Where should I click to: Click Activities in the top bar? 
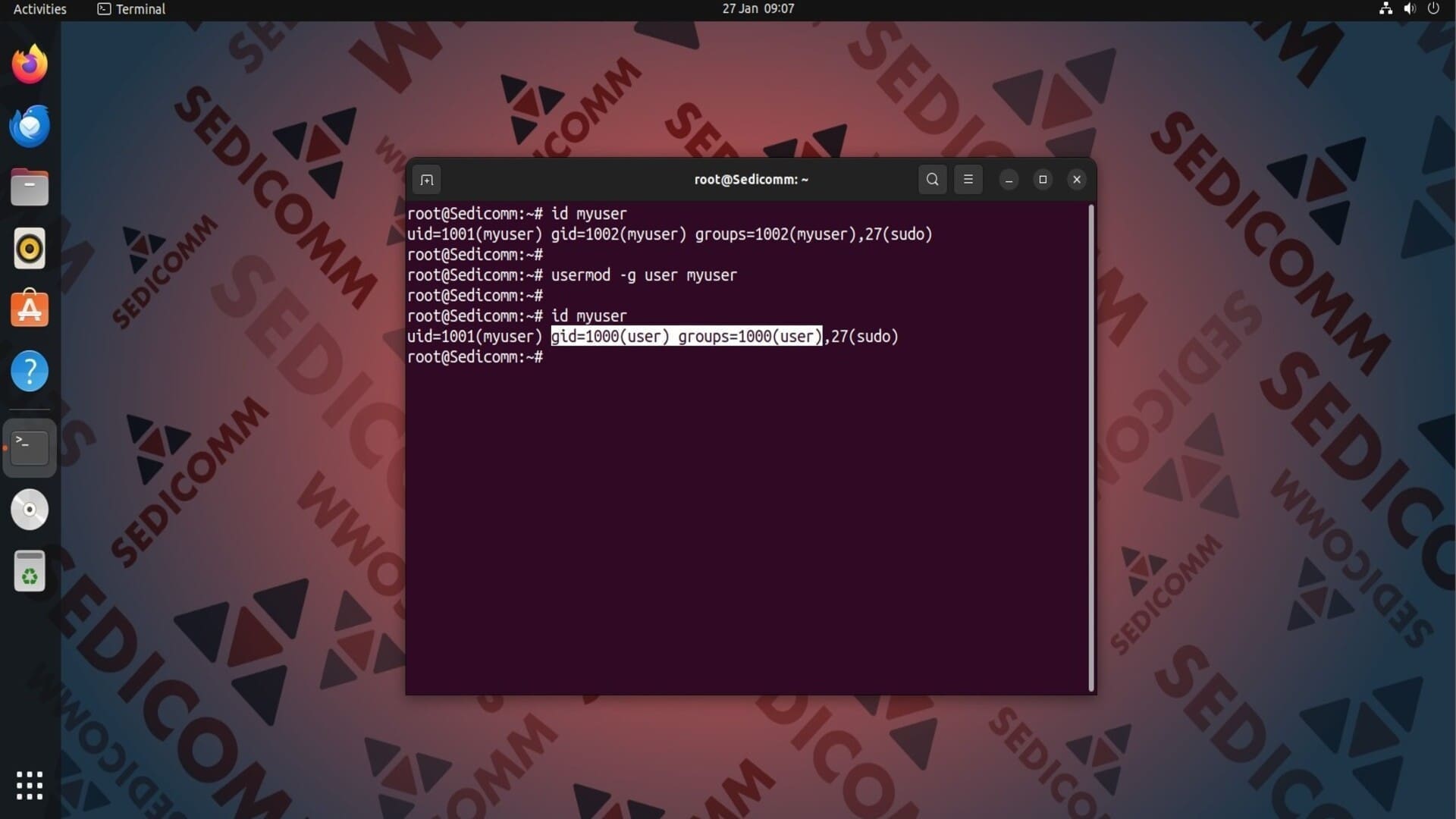(x=39, y=9)
